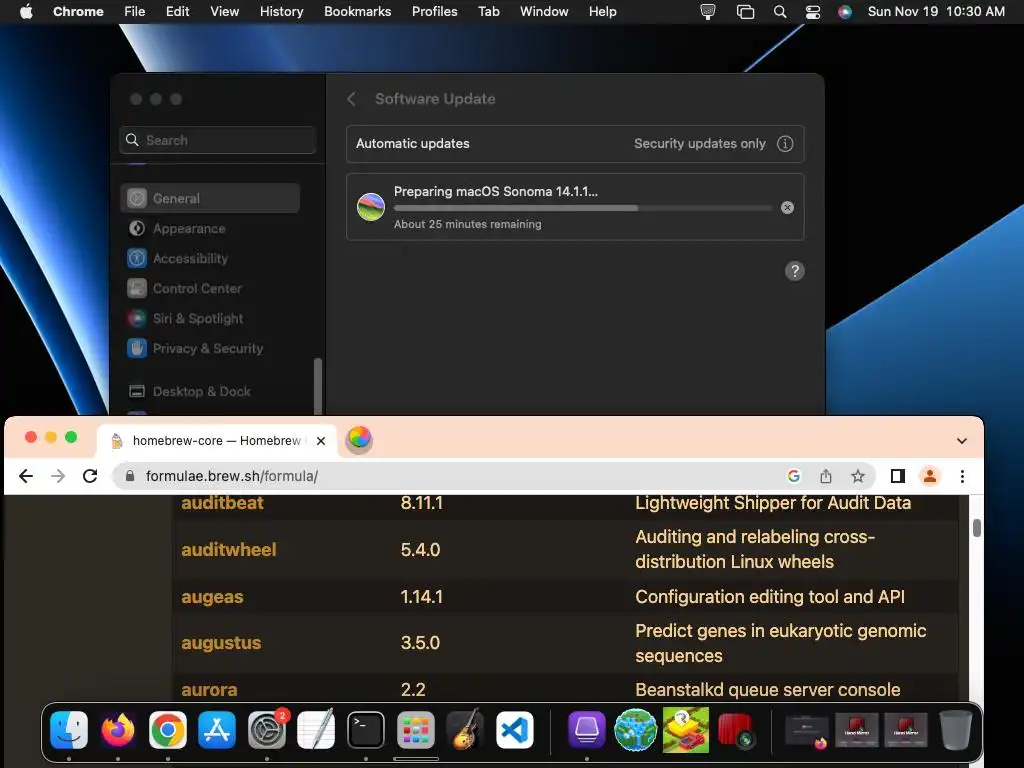Open the Chrome profile avatar
The width and height of the screenshot is (1024, 768).
click(x=930, y=476)
